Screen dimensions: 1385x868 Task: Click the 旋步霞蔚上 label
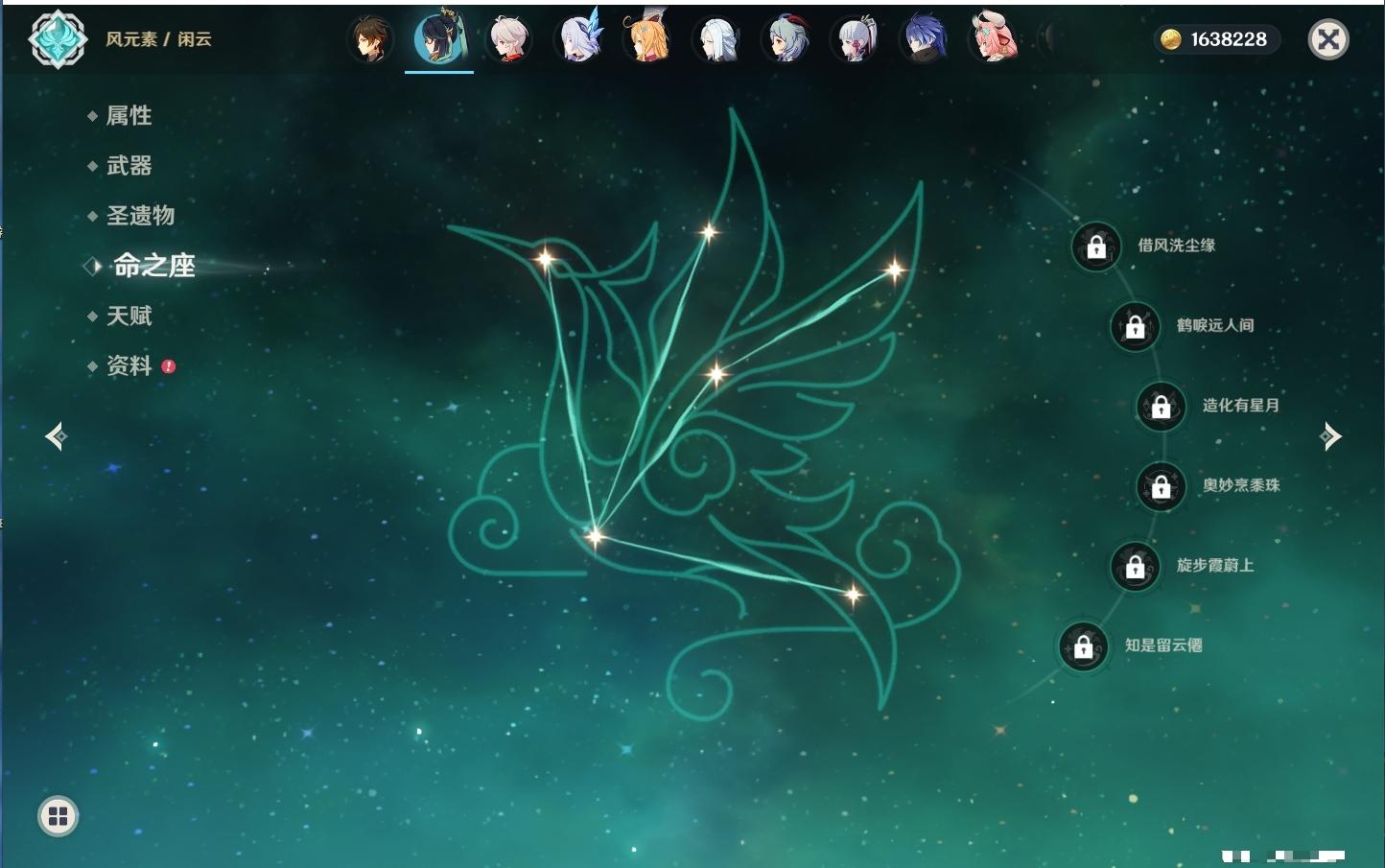pyautogui.click(x=1215, y=565)
